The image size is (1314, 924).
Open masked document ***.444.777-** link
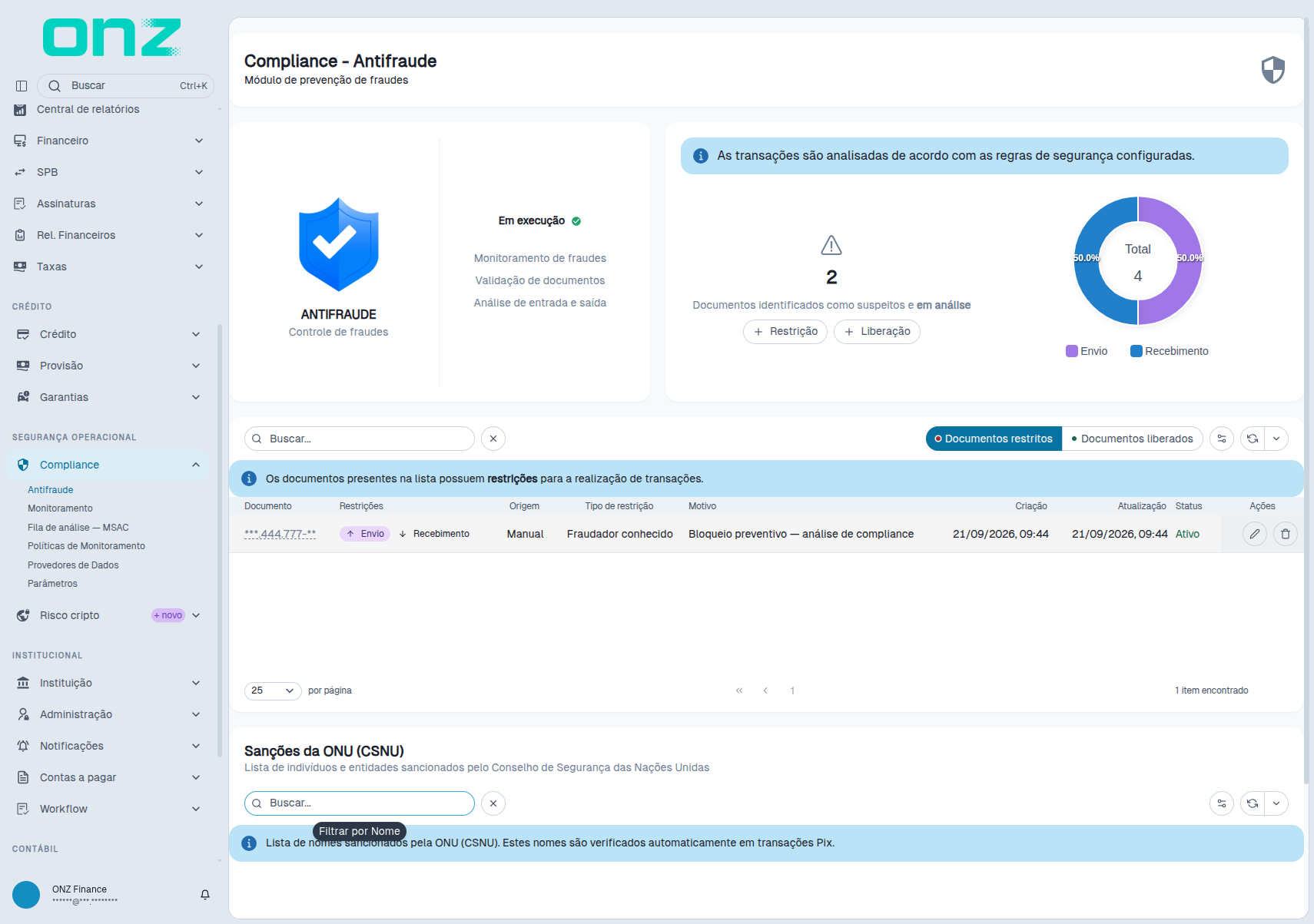tap(280, 534)
